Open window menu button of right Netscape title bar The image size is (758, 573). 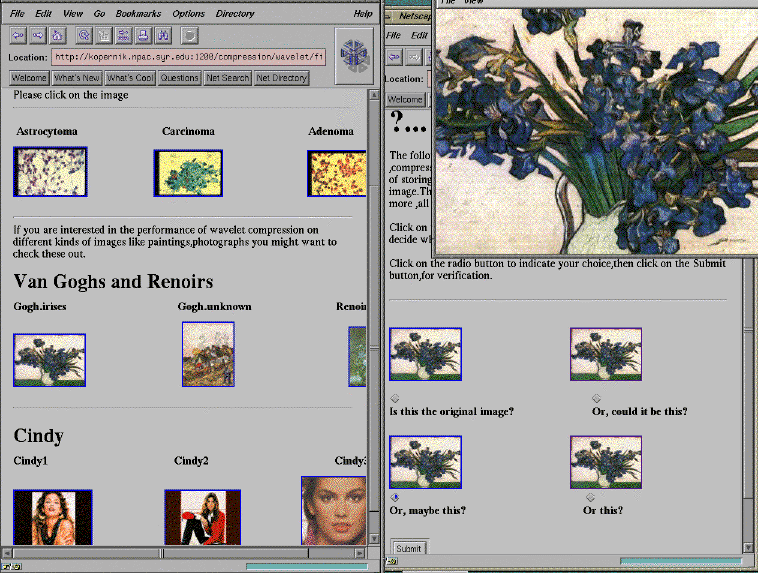pyautogui.click(x=388, y=16)
